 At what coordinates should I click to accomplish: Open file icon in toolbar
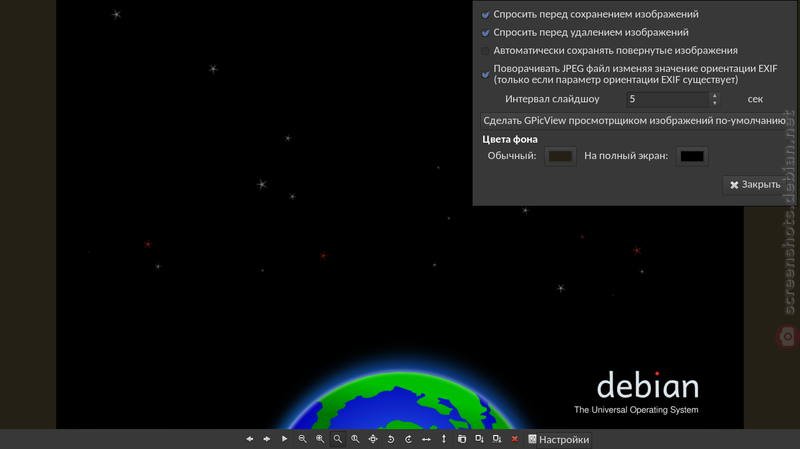pos(462,439)
